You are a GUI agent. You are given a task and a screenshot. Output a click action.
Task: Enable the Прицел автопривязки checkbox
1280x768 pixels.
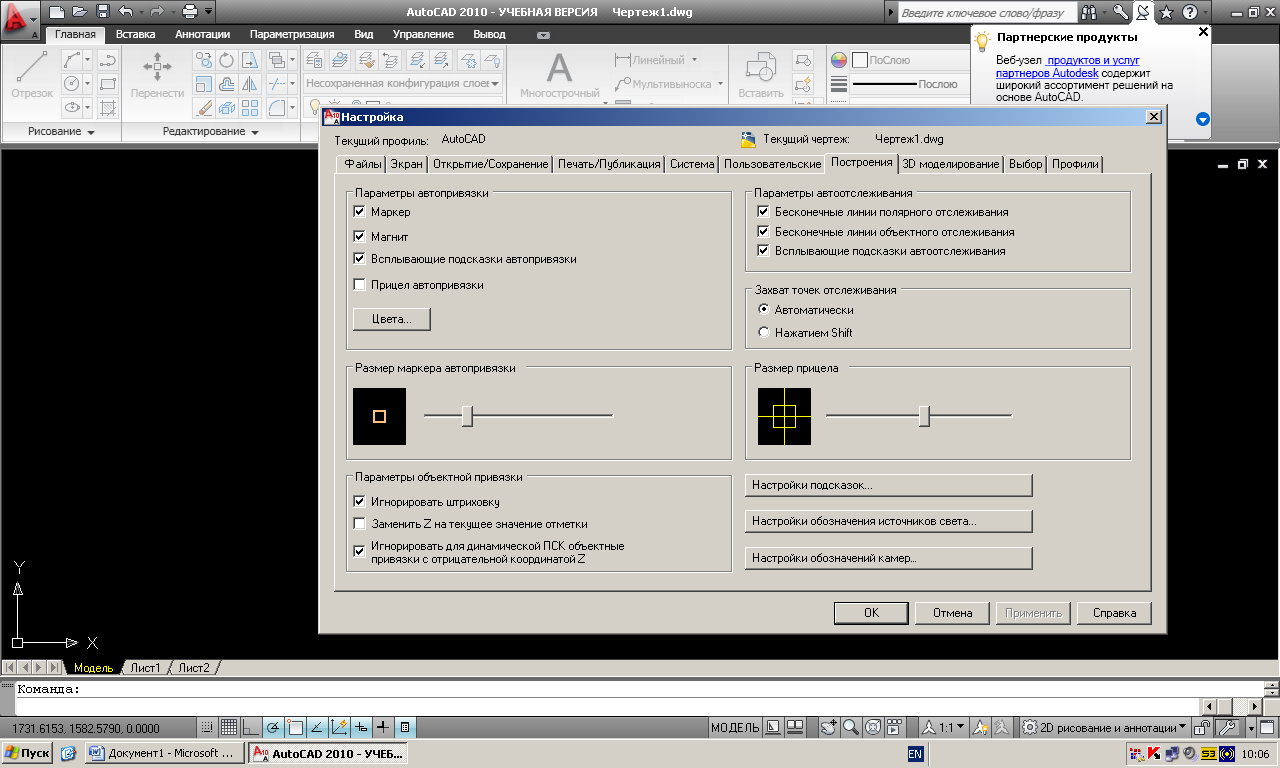click(x=360, y=285)
